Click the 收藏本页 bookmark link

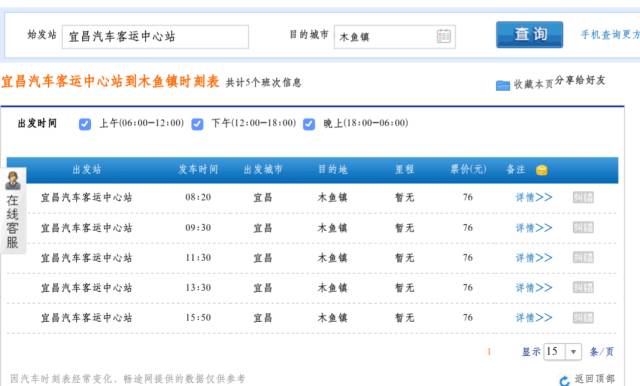point(533,84)
